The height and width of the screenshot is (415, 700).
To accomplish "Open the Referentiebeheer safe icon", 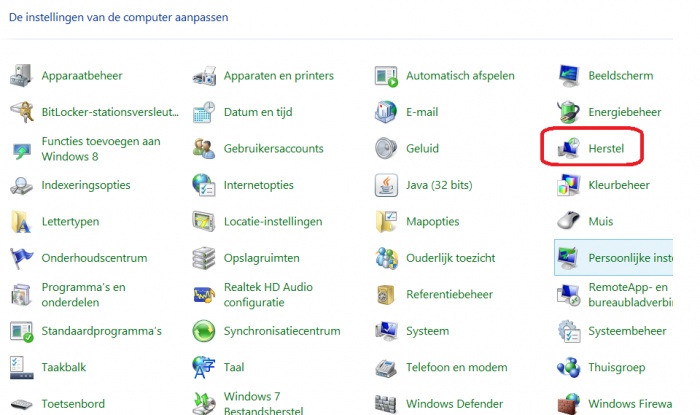I will pos(386,295).
